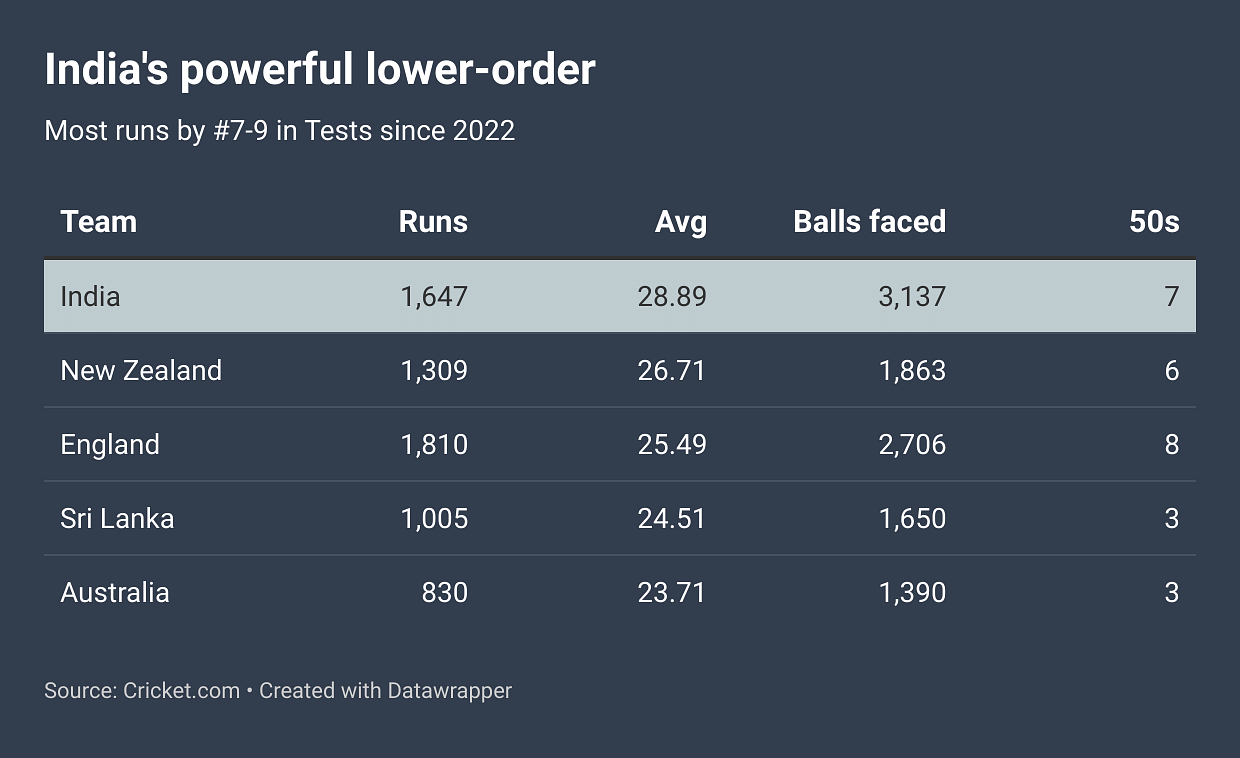Click Australia's average value 23.71
This screenshot has width=1240, height=758.
672,592
